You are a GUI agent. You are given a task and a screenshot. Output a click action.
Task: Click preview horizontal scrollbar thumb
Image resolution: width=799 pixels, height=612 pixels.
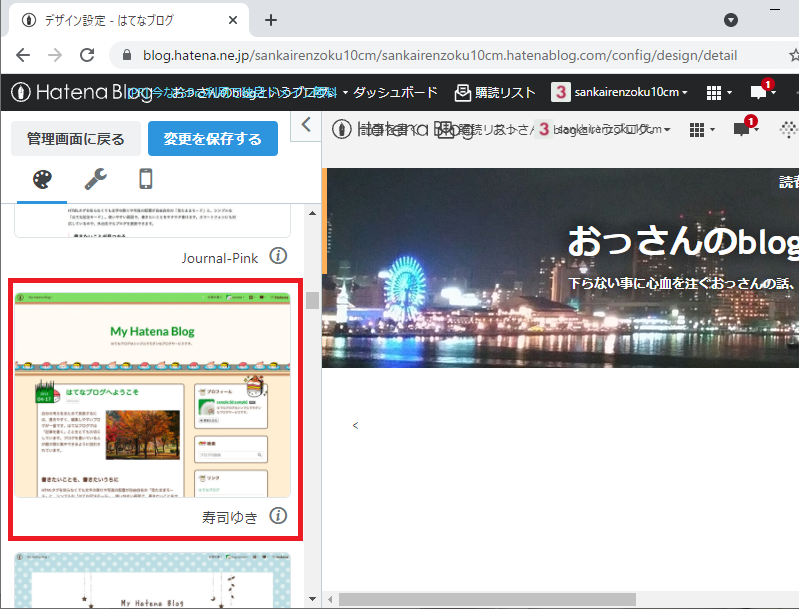coord(487,599)
